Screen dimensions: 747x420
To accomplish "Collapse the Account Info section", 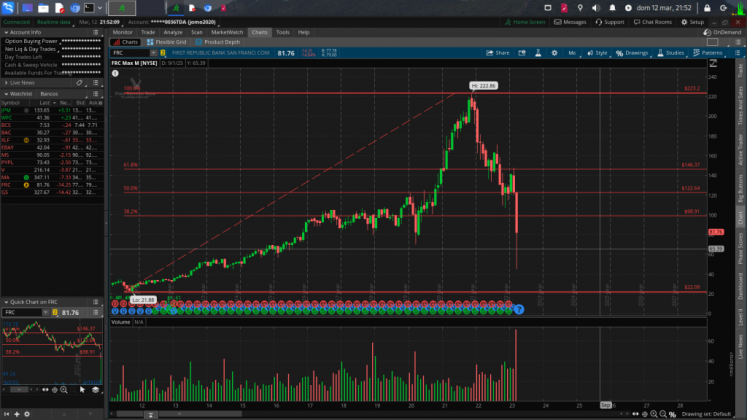I will 6,32.
